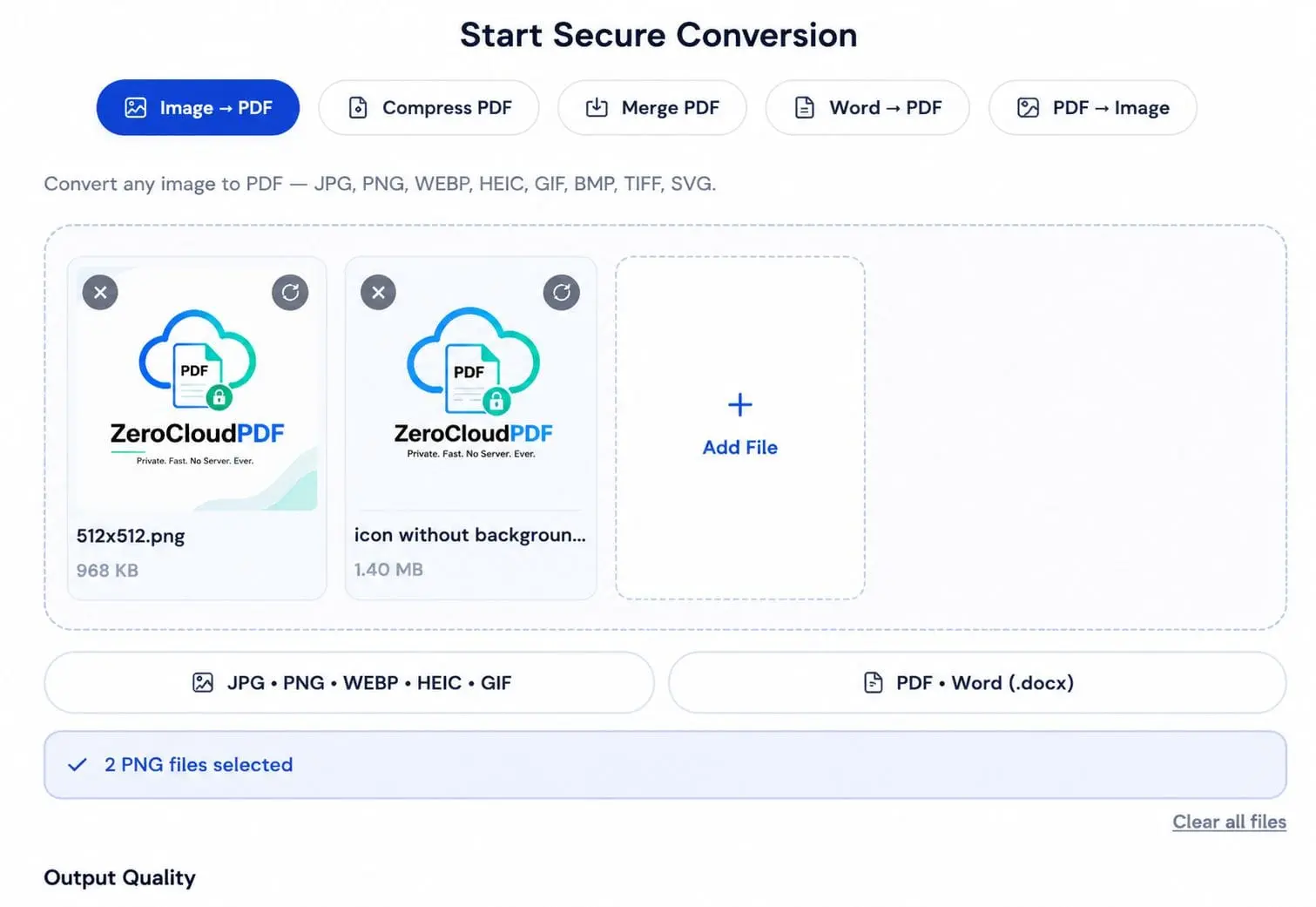Rotate the 512x512.png file
Image resolution: width=1316 pixels, height=907 pixels.
(x=290, y=293)
